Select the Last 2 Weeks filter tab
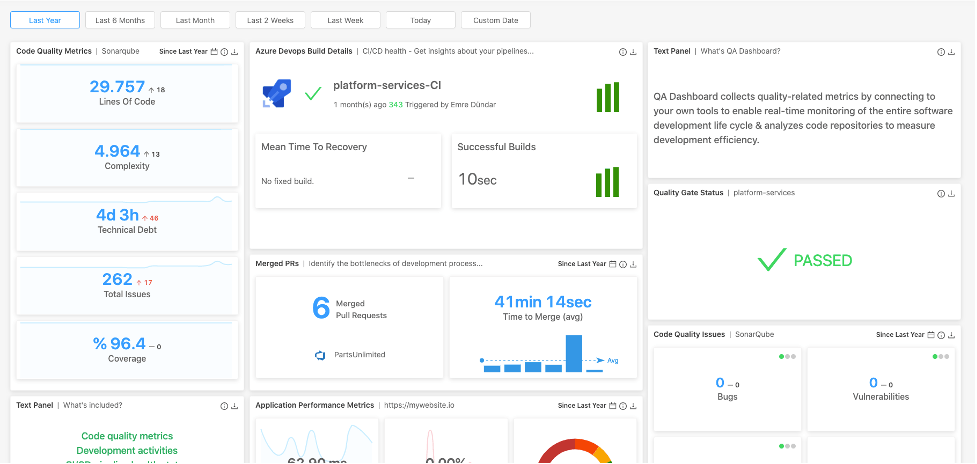Viewport: 977px width, 464px height. [x=270, y=20]
